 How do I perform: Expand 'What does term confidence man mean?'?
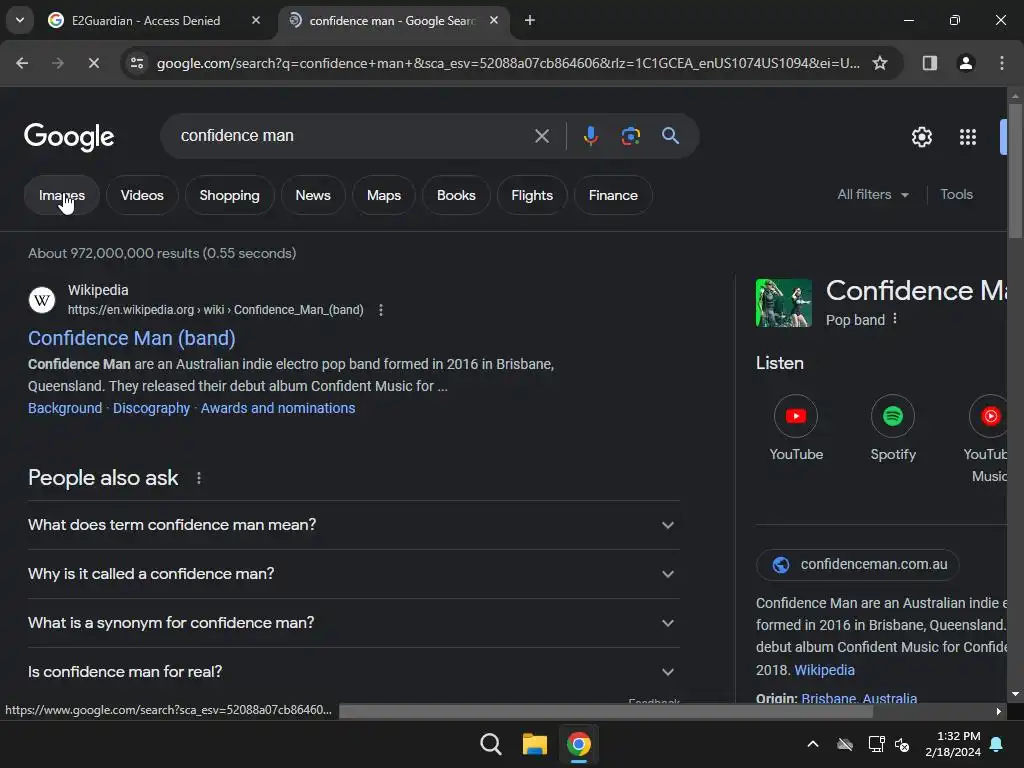tap(353, 525)
